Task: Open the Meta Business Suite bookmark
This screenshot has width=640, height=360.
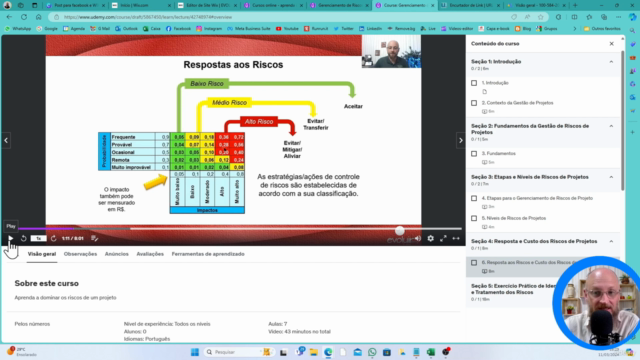Action: click(249, 29)
